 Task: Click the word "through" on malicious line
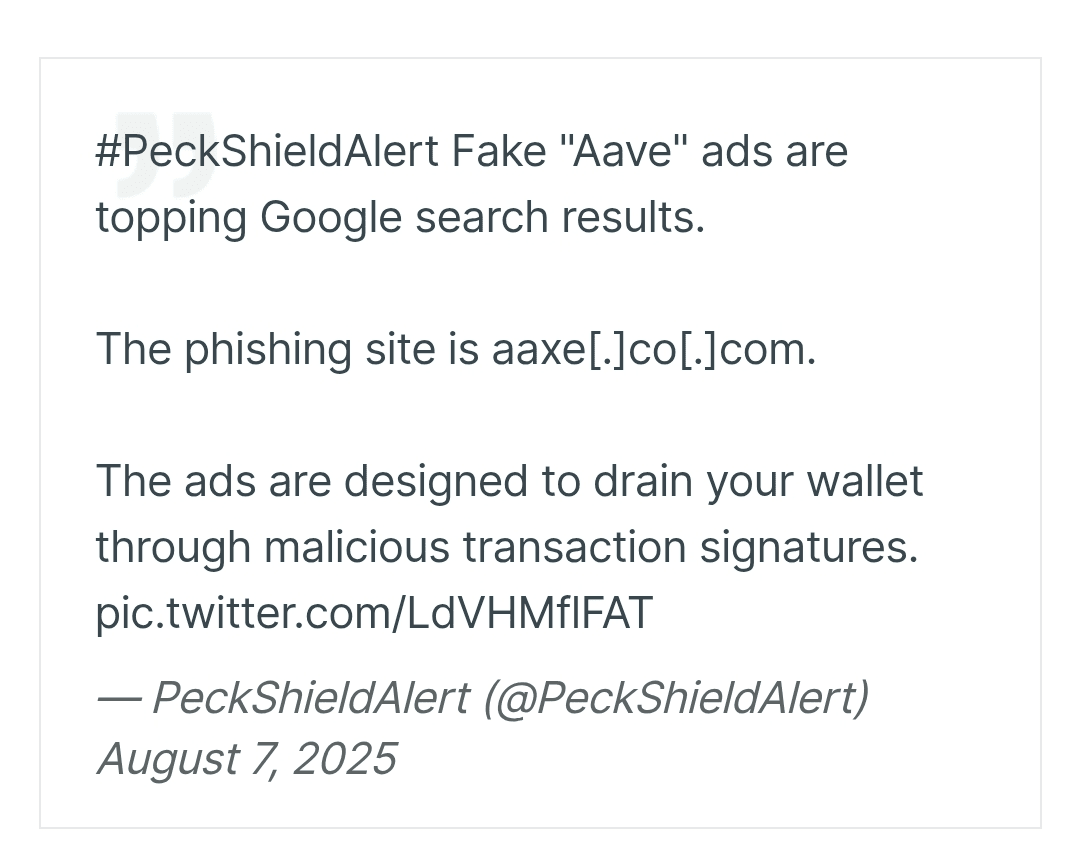pyautogui.click(x=173, y=548)
